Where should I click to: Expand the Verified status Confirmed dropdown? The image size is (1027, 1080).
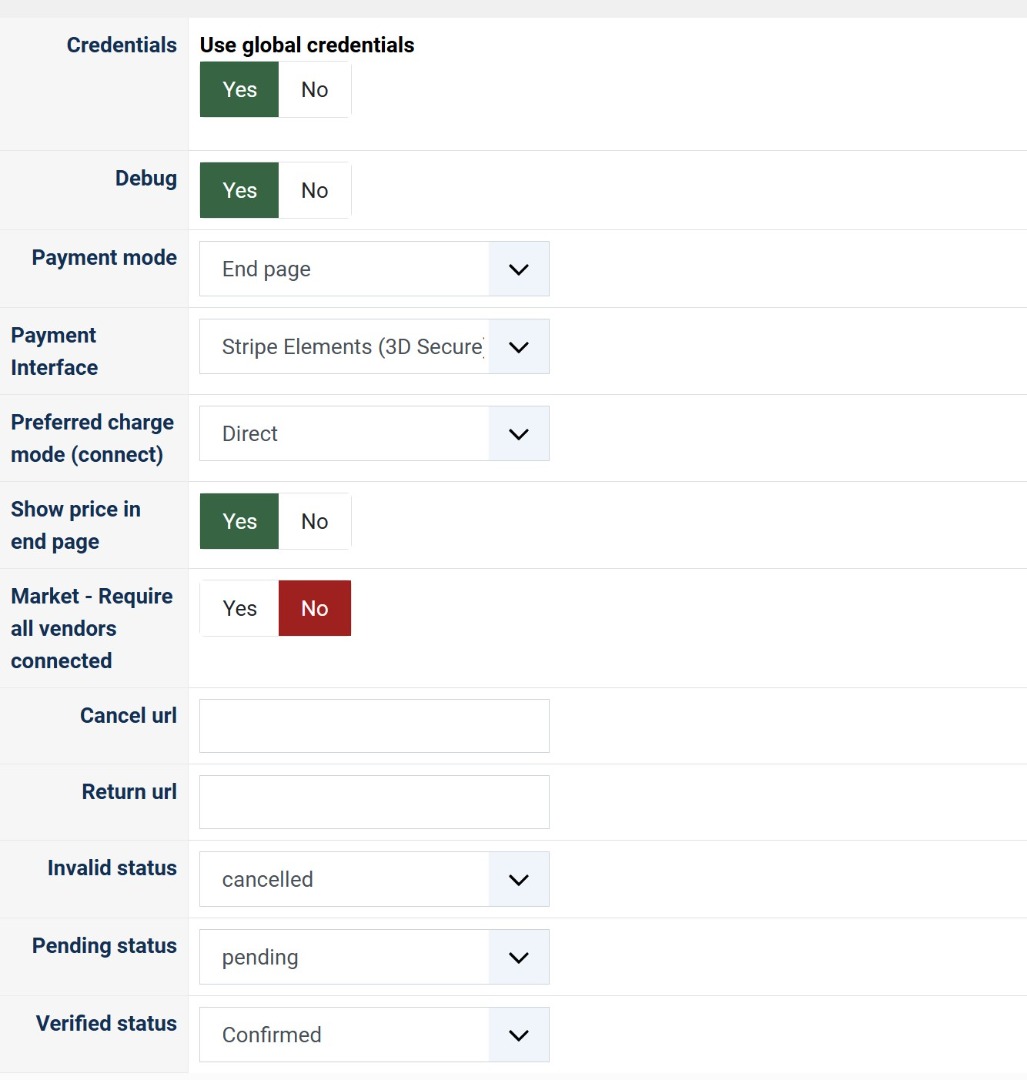374,1035
